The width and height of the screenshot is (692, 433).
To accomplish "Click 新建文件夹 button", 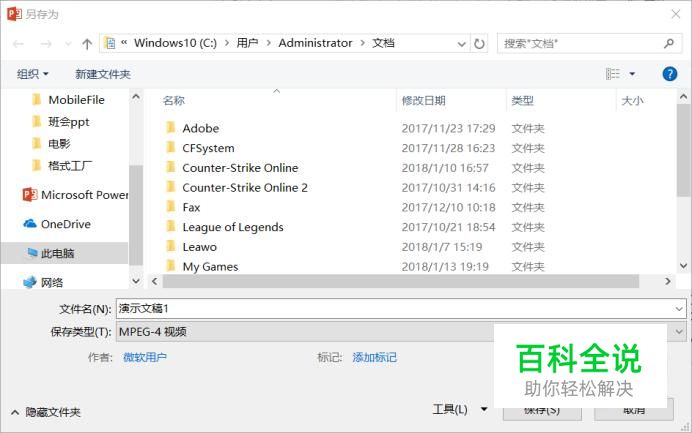I will 103,74.
